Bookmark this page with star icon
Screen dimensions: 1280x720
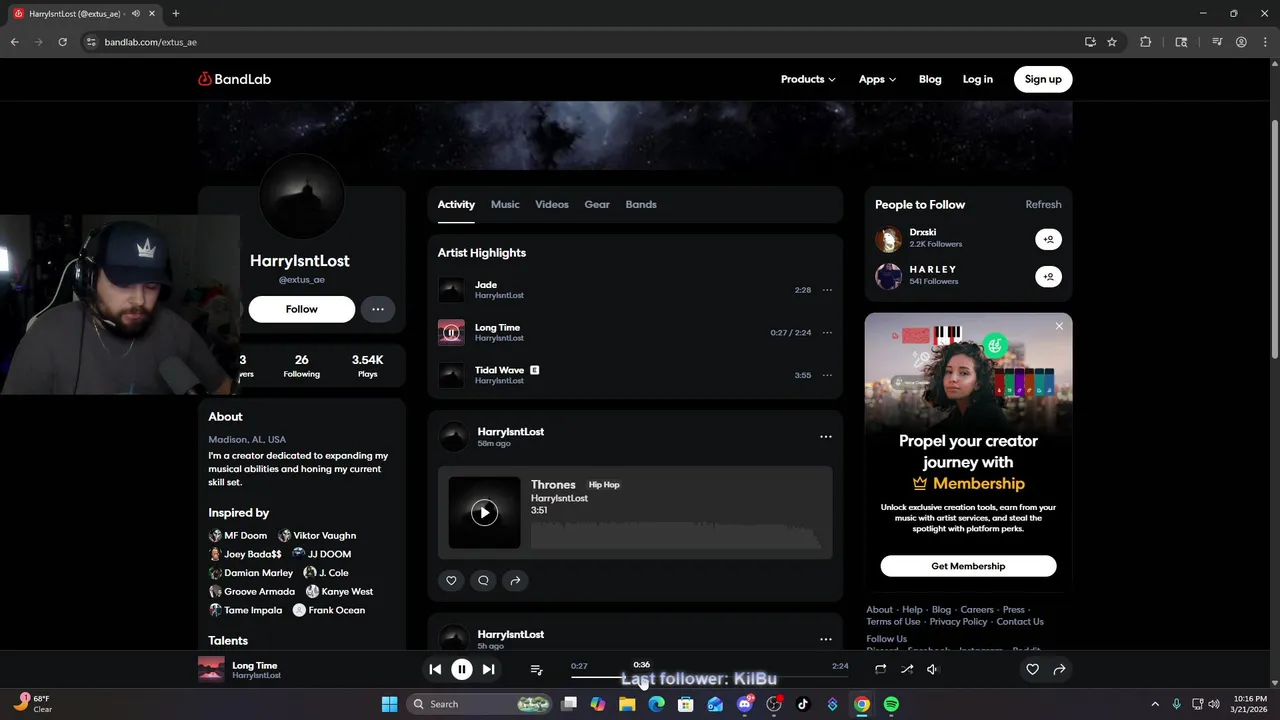click(1112, 42)
